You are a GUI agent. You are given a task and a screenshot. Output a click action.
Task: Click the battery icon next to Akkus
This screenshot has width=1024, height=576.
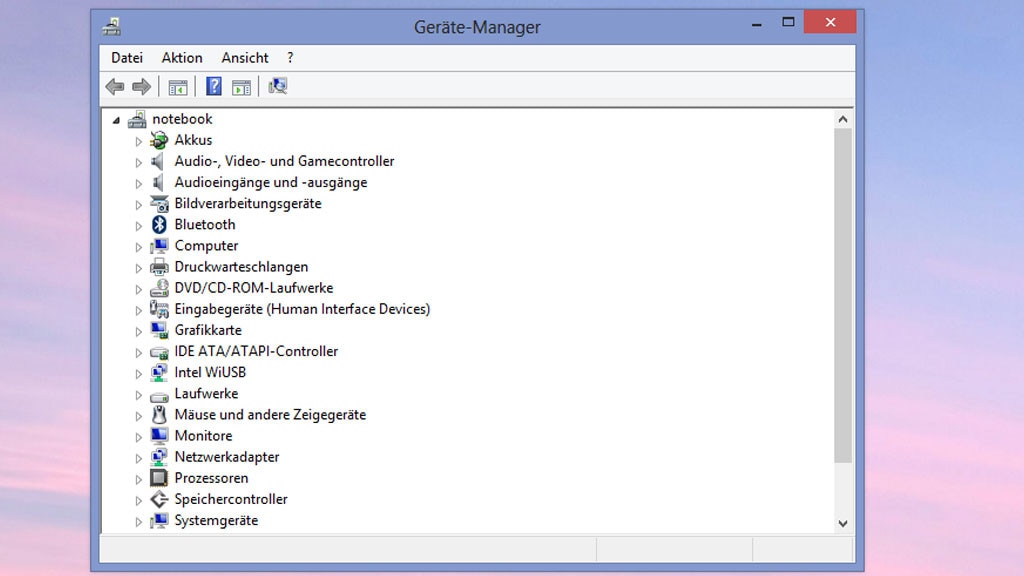coord(158,140)
